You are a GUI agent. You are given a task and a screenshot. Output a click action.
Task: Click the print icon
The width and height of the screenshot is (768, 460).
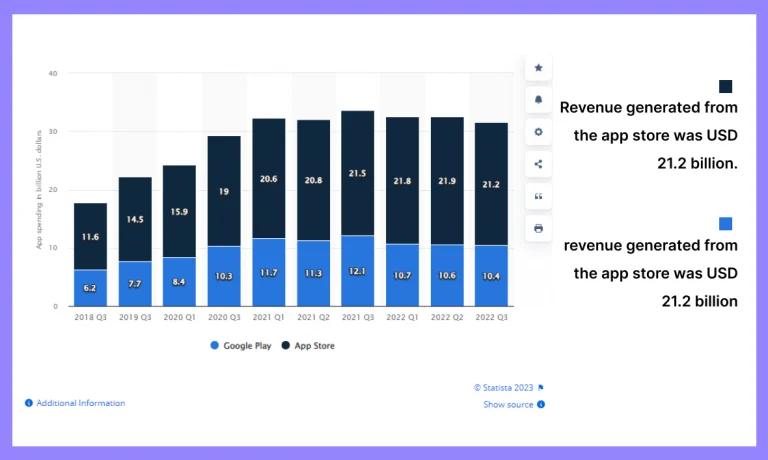coord(538,228)
